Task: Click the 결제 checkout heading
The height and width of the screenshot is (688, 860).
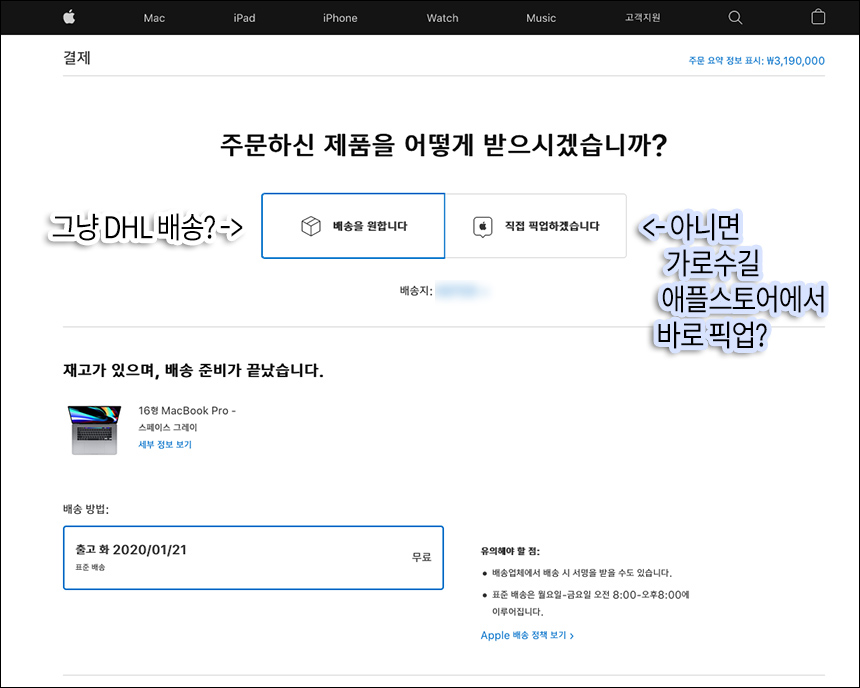Action: click(77, 58)
